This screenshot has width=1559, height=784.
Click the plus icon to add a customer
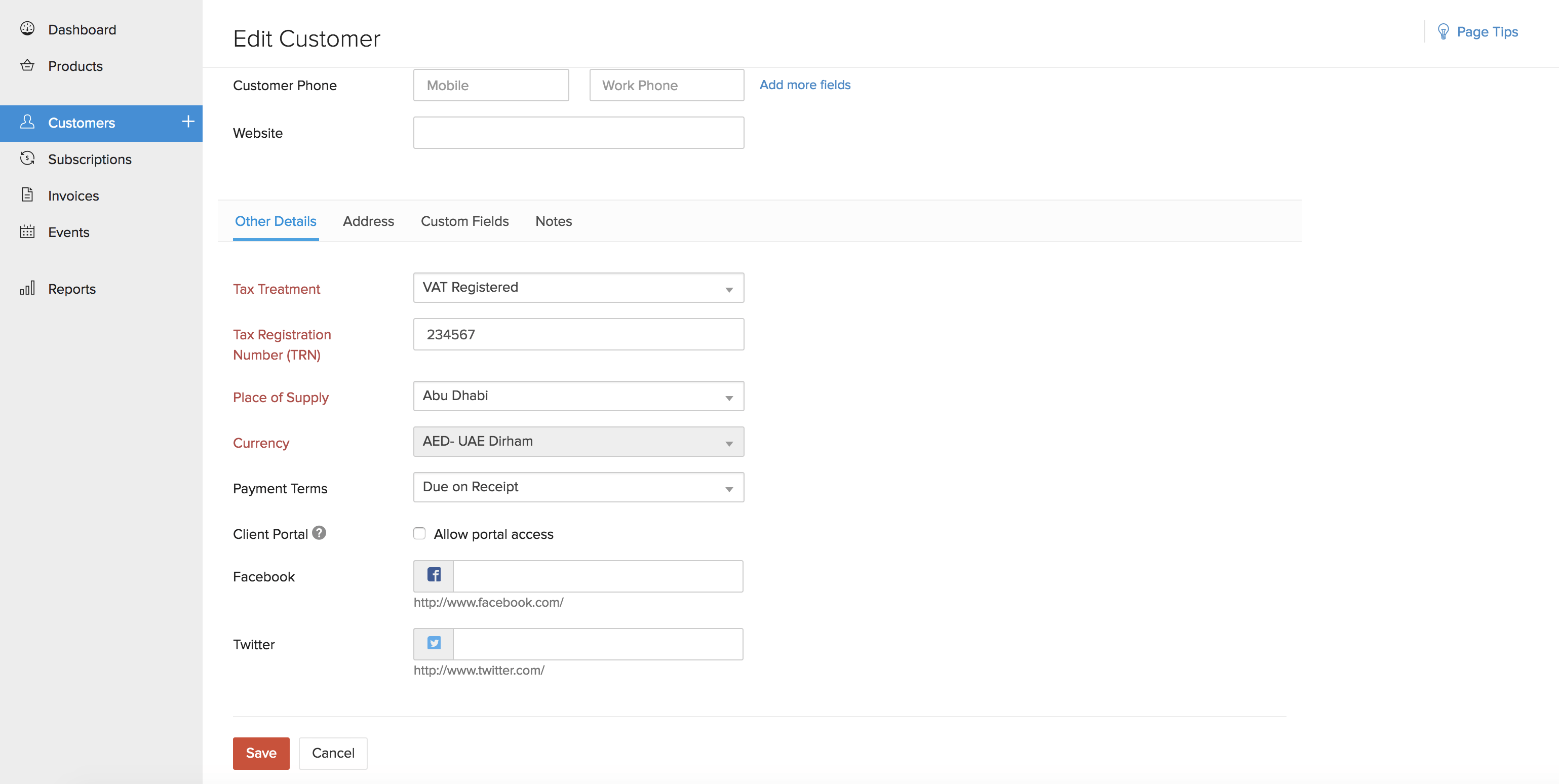point(188,122)
